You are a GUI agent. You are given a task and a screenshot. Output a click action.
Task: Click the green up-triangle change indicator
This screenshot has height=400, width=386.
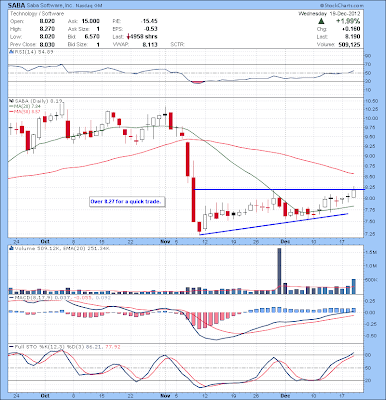click(321, 21)
